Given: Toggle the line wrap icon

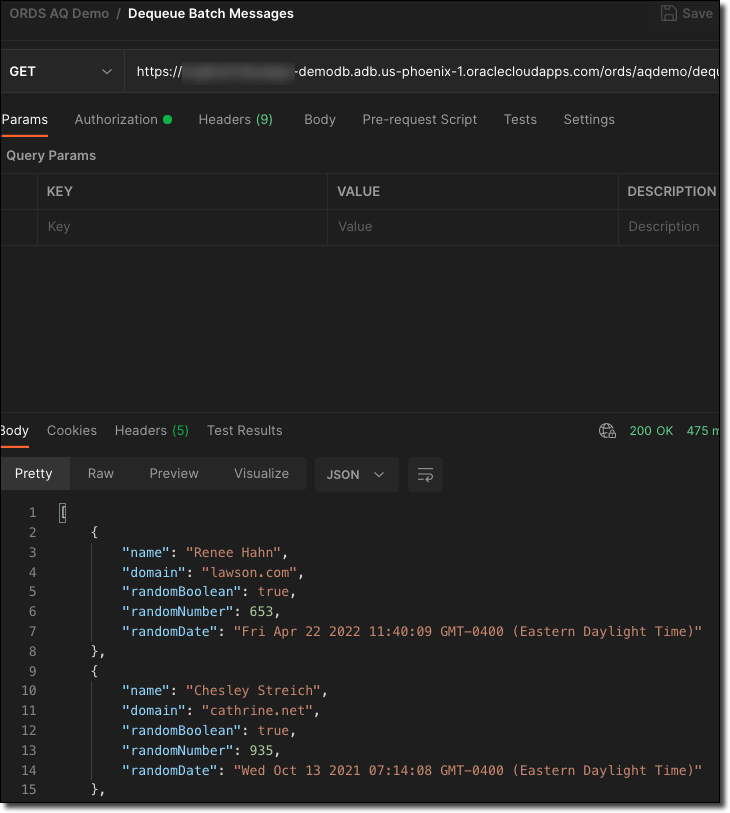Looking at the screenshot, I should pyautogui.click(x=426, y=474).
